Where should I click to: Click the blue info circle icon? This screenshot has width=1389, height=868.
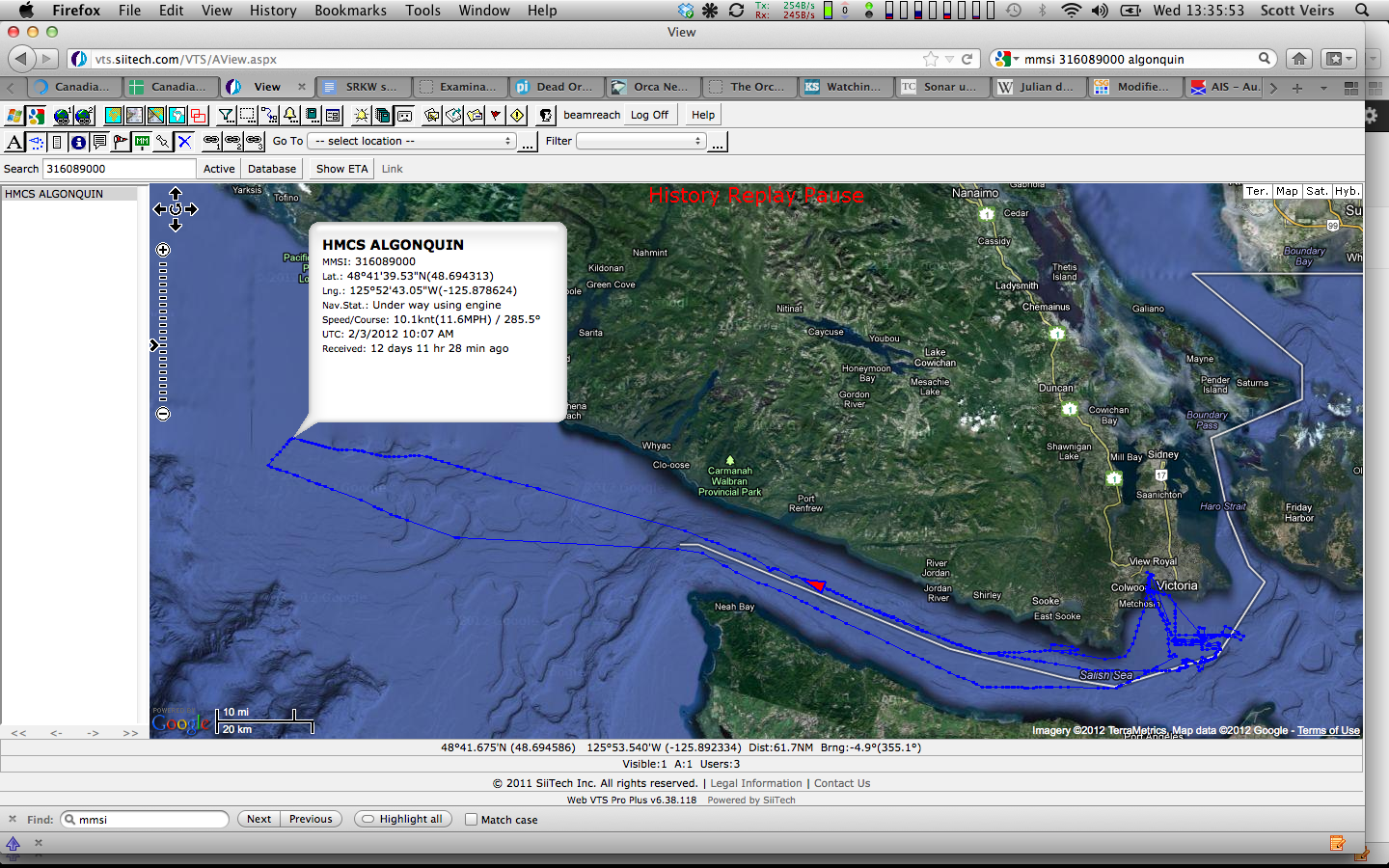click(x=78, y=142)
